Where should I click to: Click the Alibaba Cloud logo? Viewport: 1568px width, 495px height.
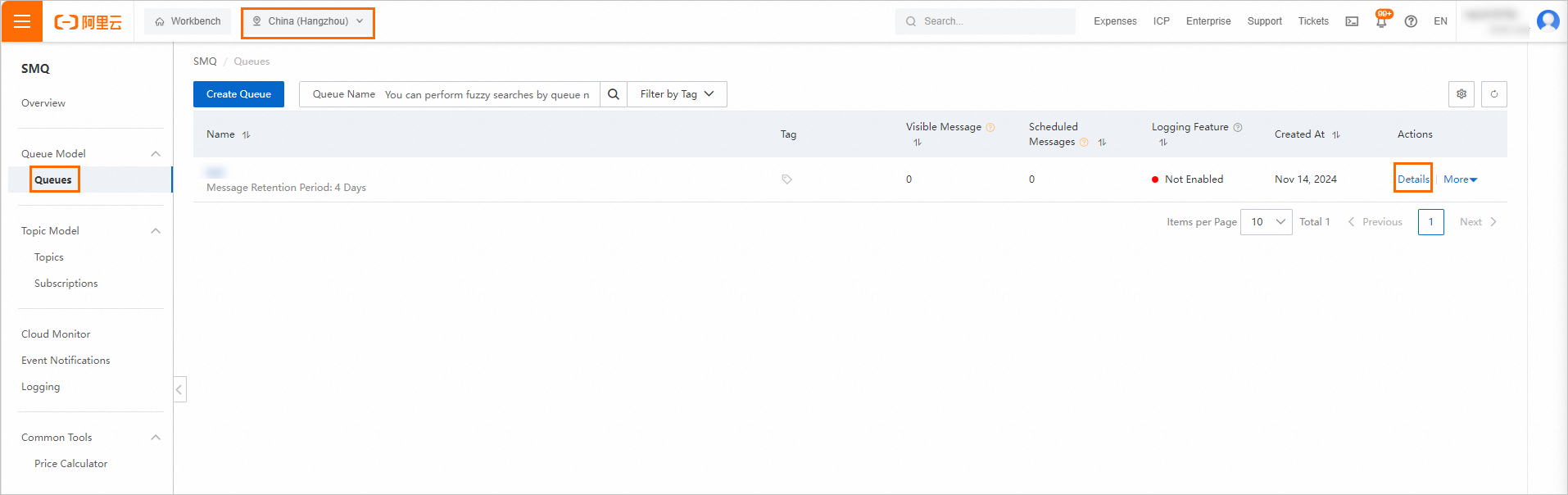coord(88,22)
